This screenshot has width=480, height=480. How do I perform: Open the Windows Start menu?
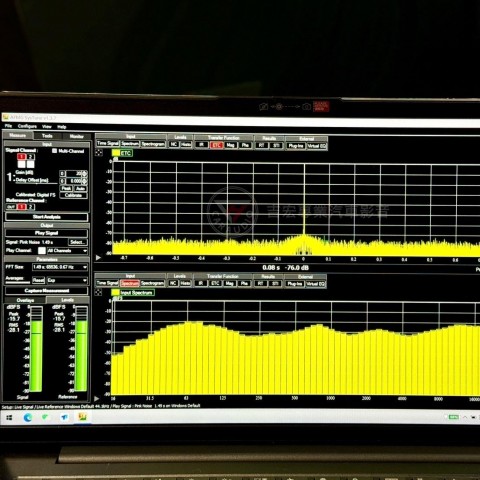(9, 417)
